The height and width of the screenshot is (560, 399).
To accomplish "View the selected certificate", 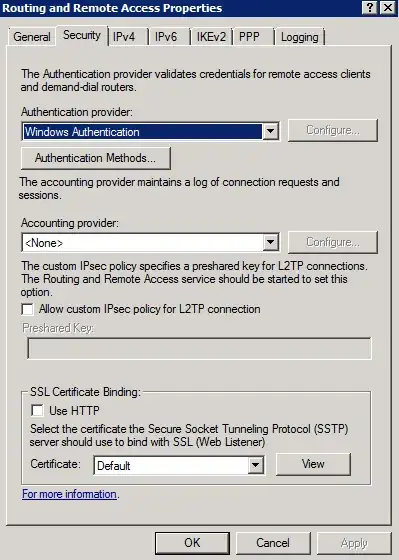I will pyautogui.click(x=313, y=464).
